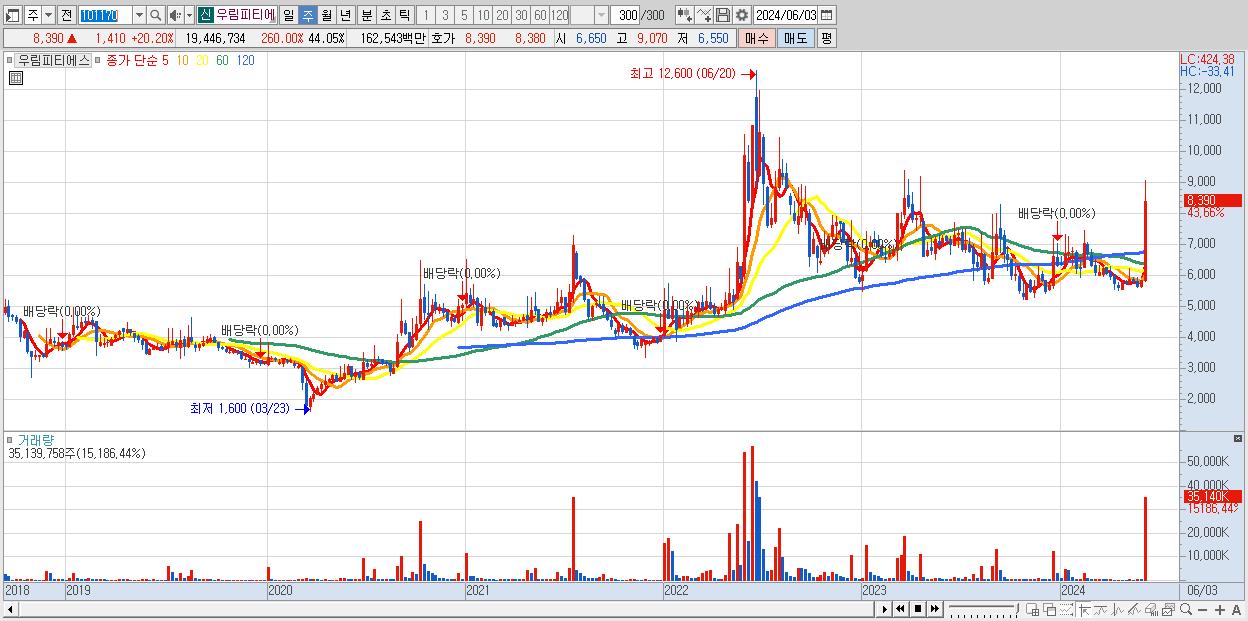Click the 전 button in toolbar

(66, 15)
